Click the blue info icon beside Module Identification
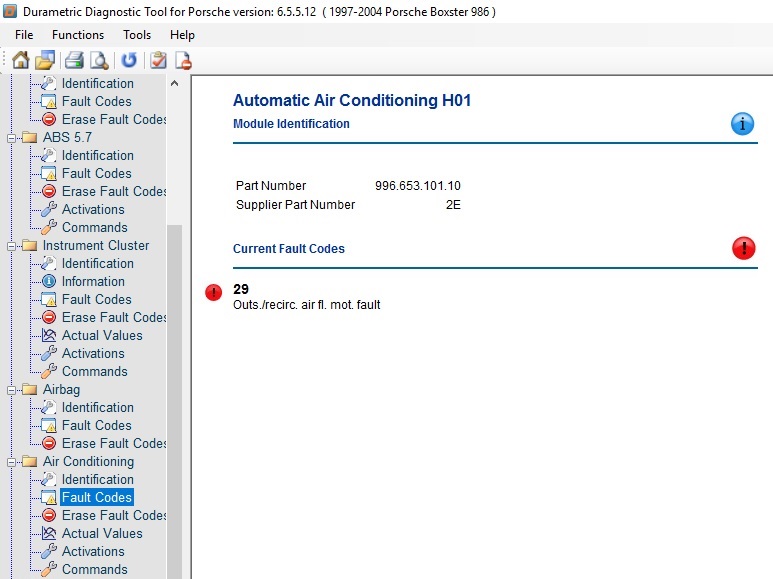The image size is (773, 579). [742, 123]
